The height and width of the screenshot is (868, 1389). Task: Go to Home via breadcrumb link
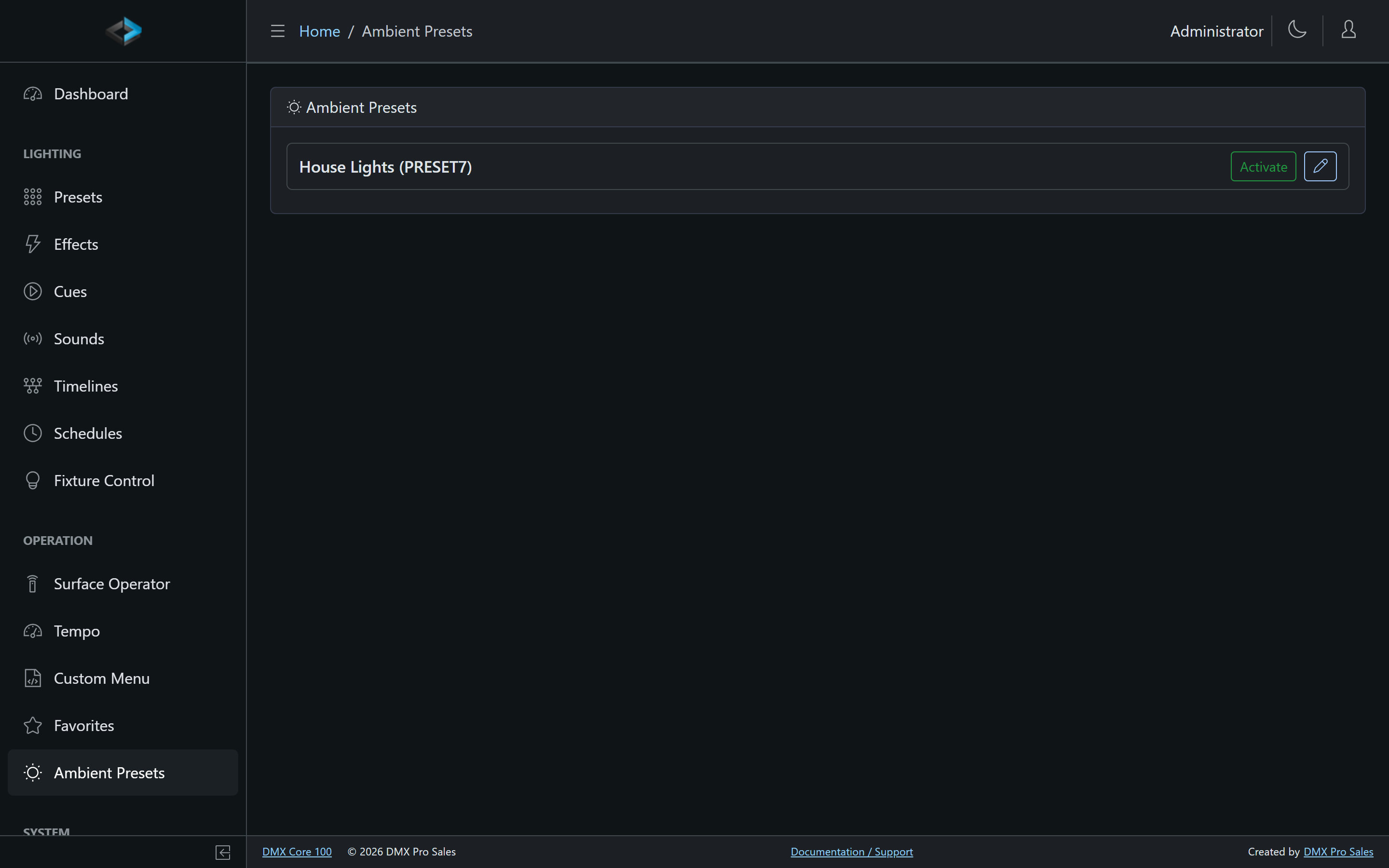(x=320, y=31)
